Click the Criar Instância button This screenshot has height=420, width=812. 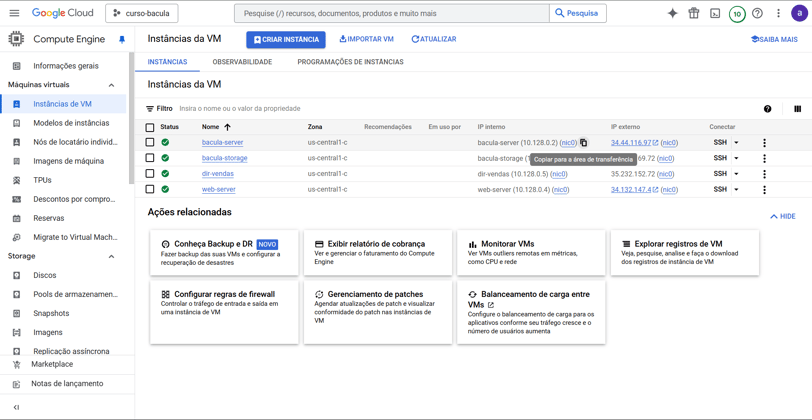point(286,39)
